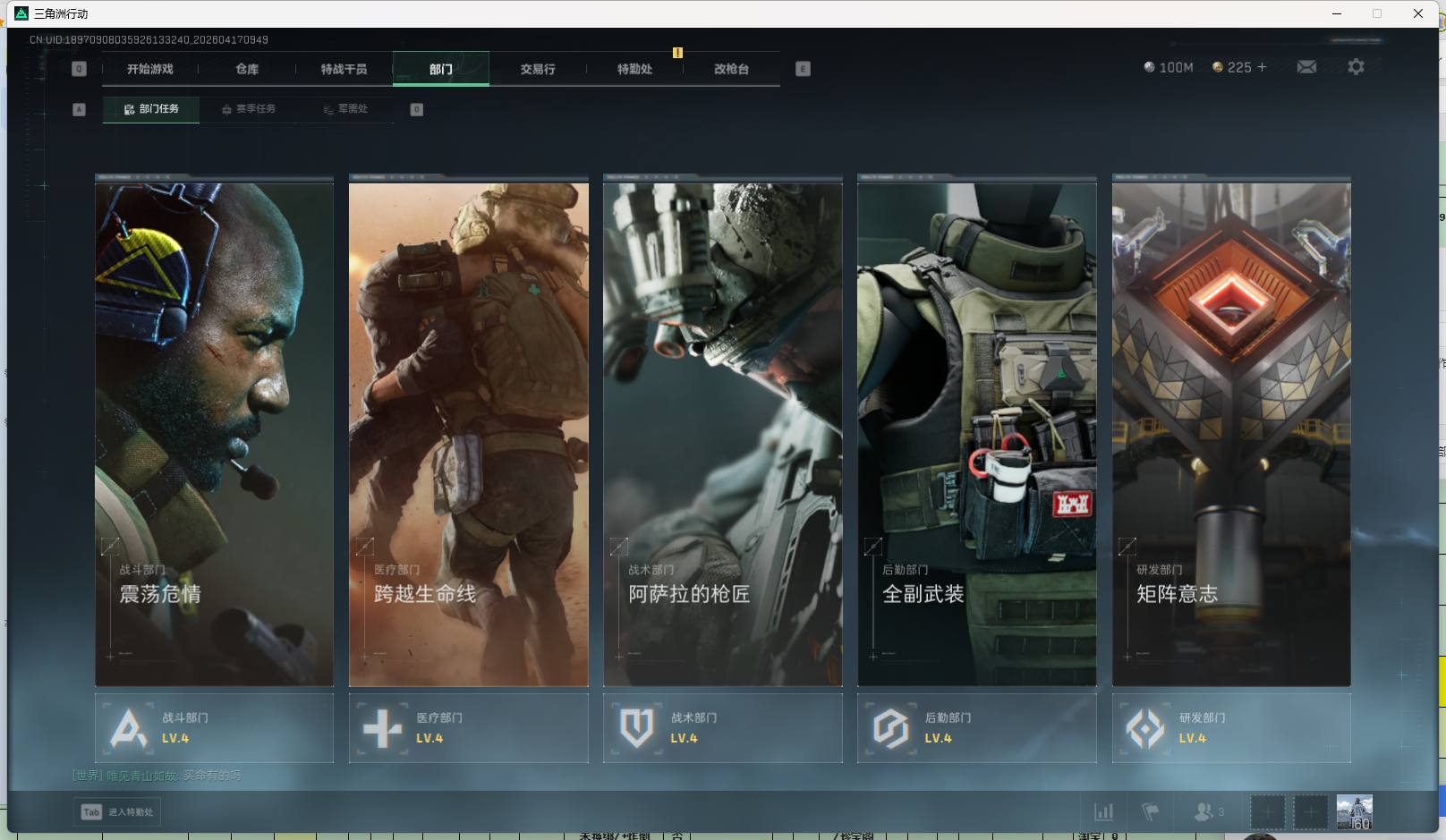Viewport: 1446px width, 840px height.
Task: Click the second empty squad plus slot
Action: 1311,812
